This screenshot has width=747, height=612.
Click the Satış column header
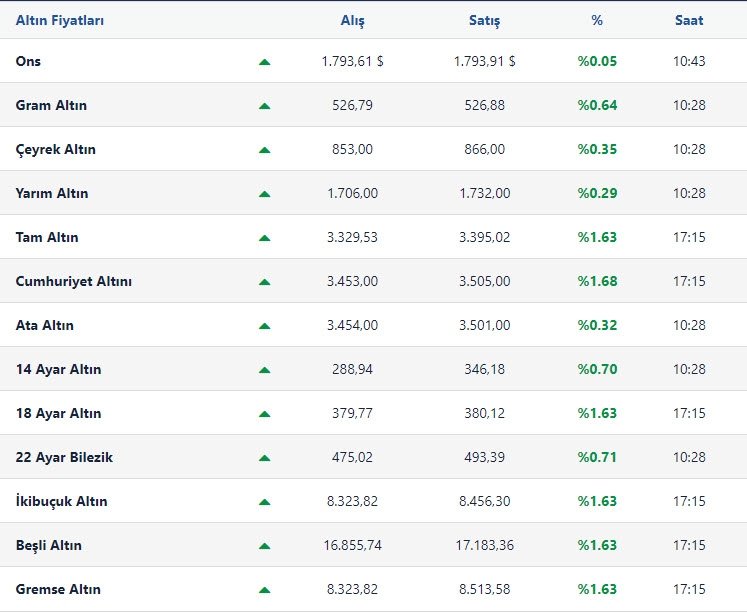(485, 20)
